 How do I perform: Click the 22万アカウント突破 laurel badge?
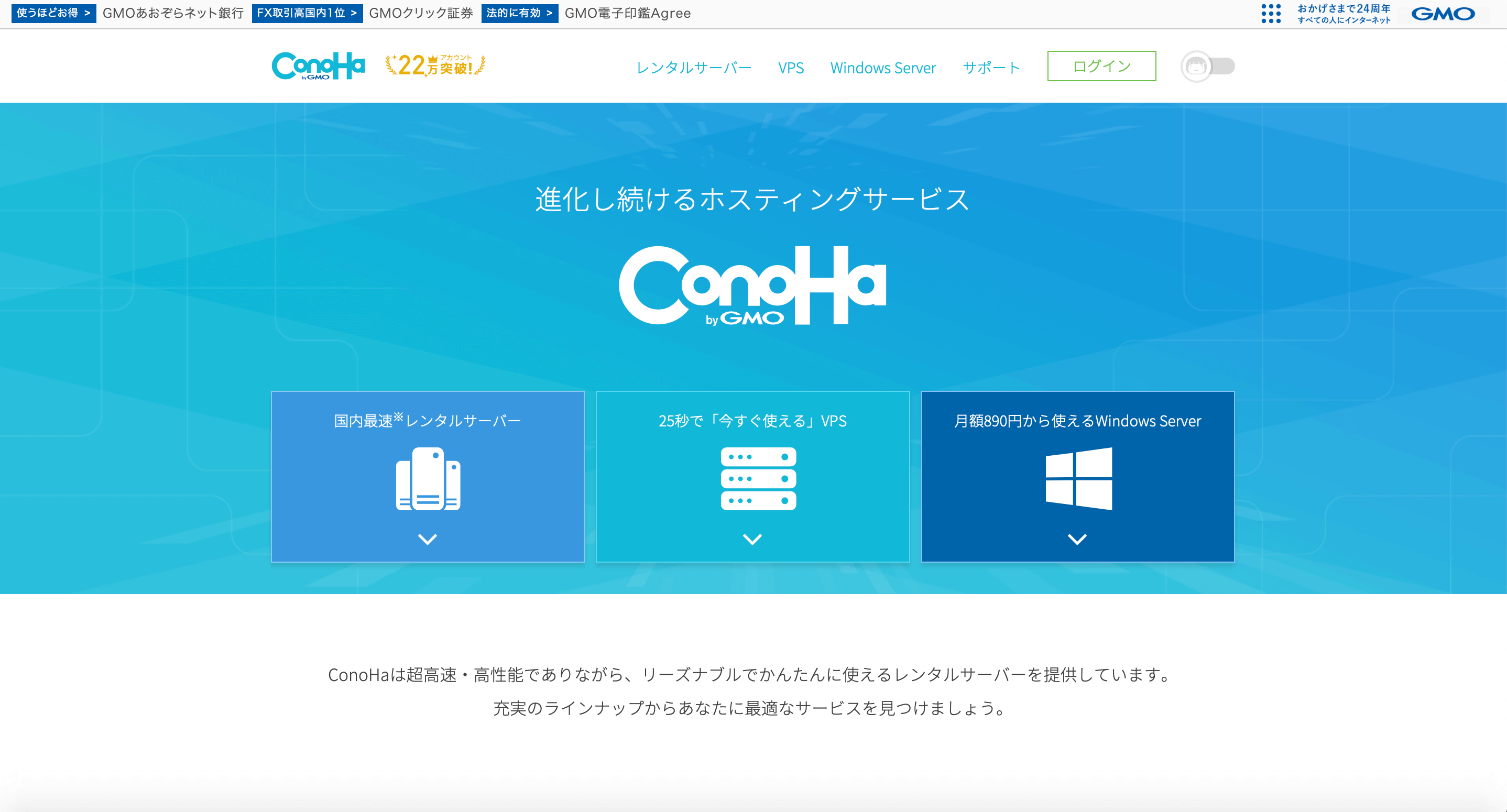(x=435, y=65)
